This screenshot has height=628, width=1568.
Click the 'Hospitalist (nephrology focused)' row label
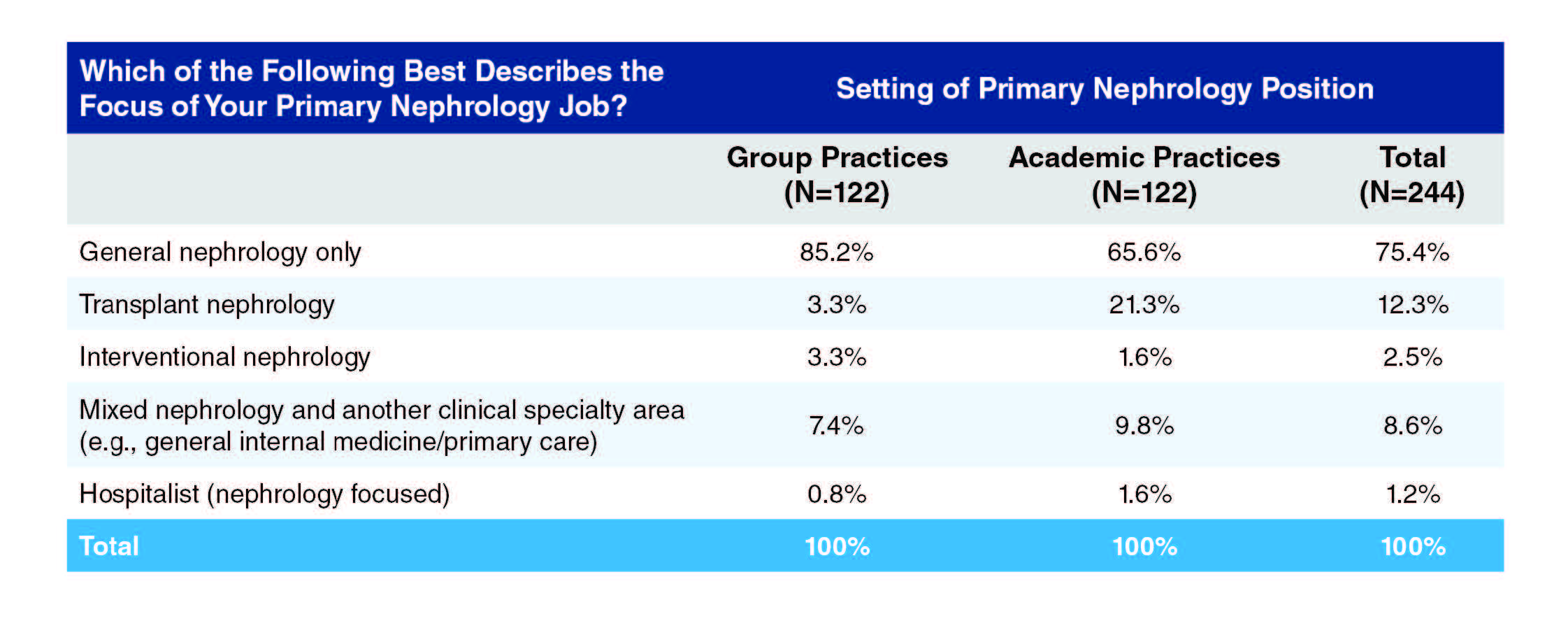tap(264, 494)
